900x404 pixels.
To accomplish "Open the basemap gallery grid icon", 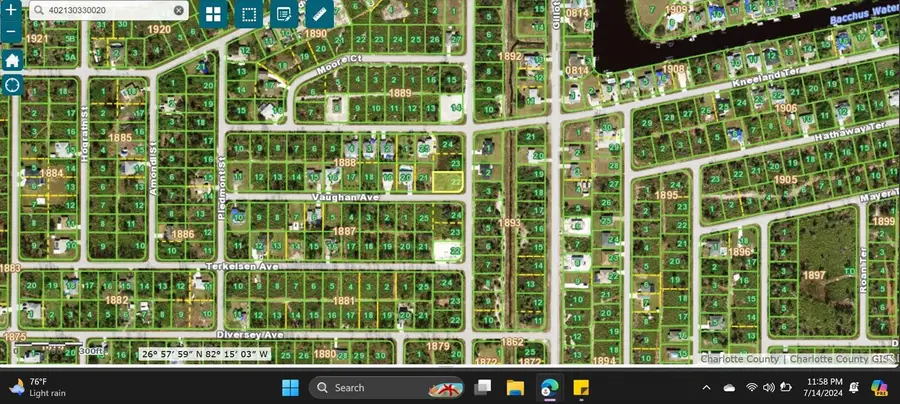I will pos(214,14).
